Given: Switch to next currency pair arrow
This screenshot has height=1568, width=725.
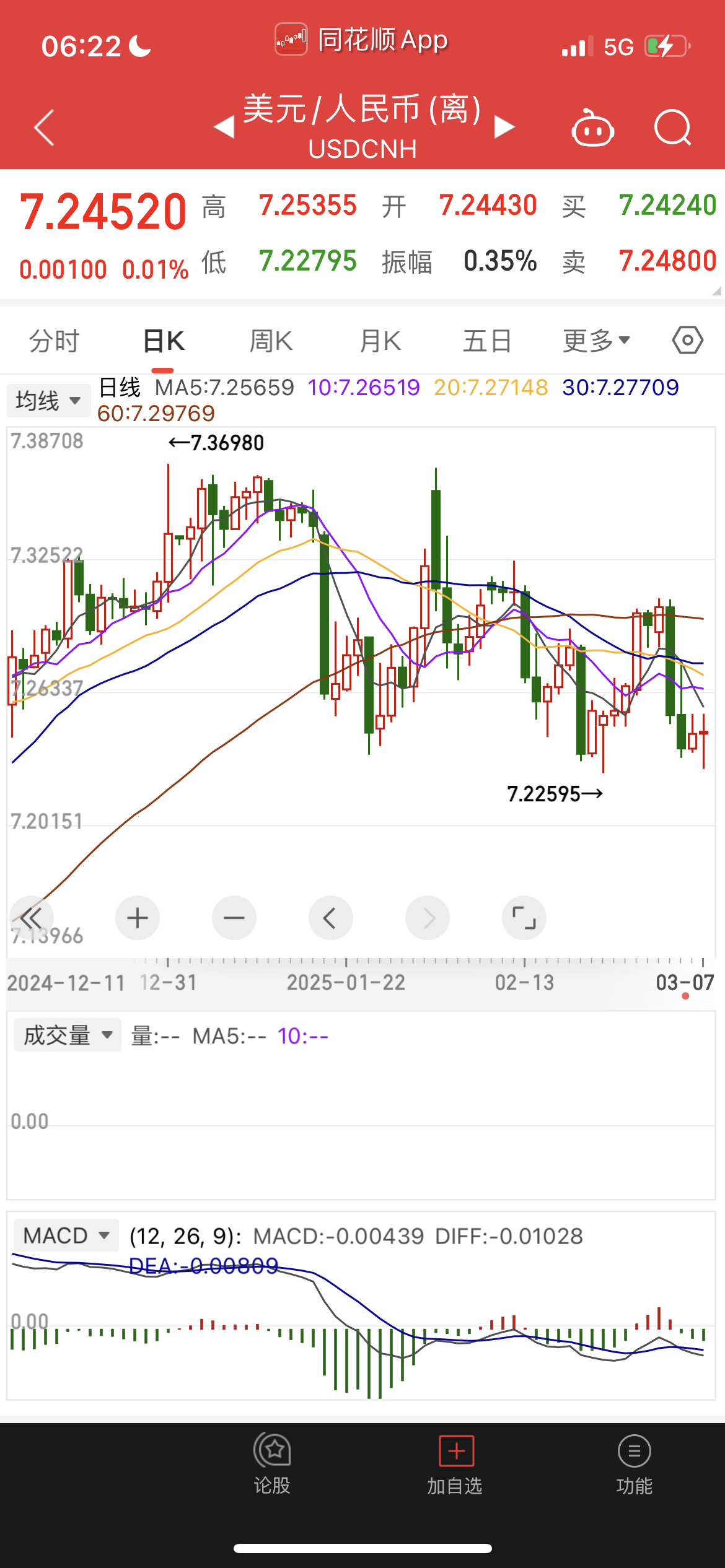Looking at the screenshot, I should [x=504, y=128].
